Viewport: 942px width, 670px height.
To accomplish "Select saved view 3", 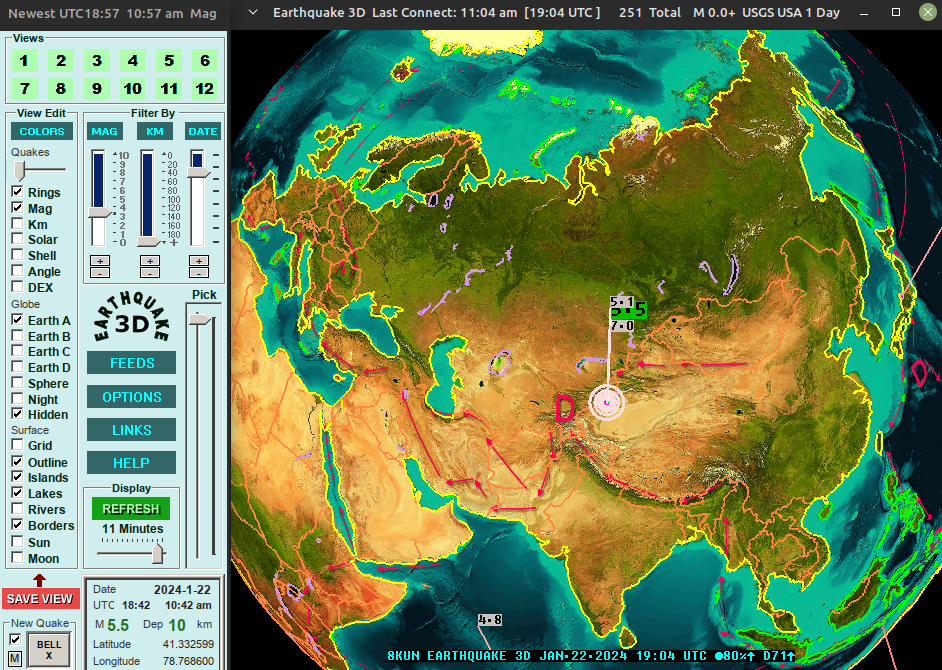I will [97, 61].
